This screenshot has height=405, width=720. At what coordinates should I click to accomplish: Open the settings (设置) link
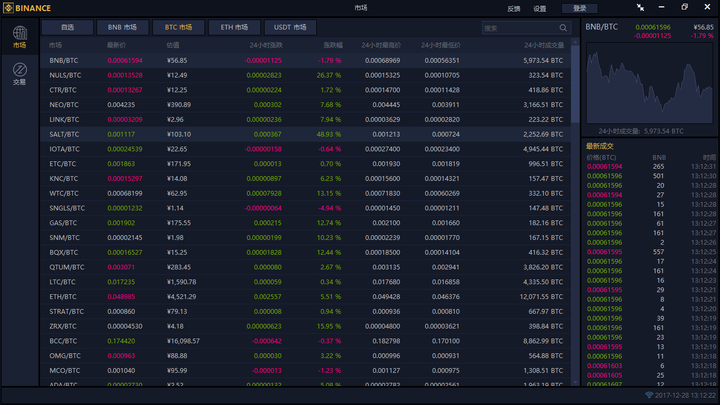click(540, 9)
